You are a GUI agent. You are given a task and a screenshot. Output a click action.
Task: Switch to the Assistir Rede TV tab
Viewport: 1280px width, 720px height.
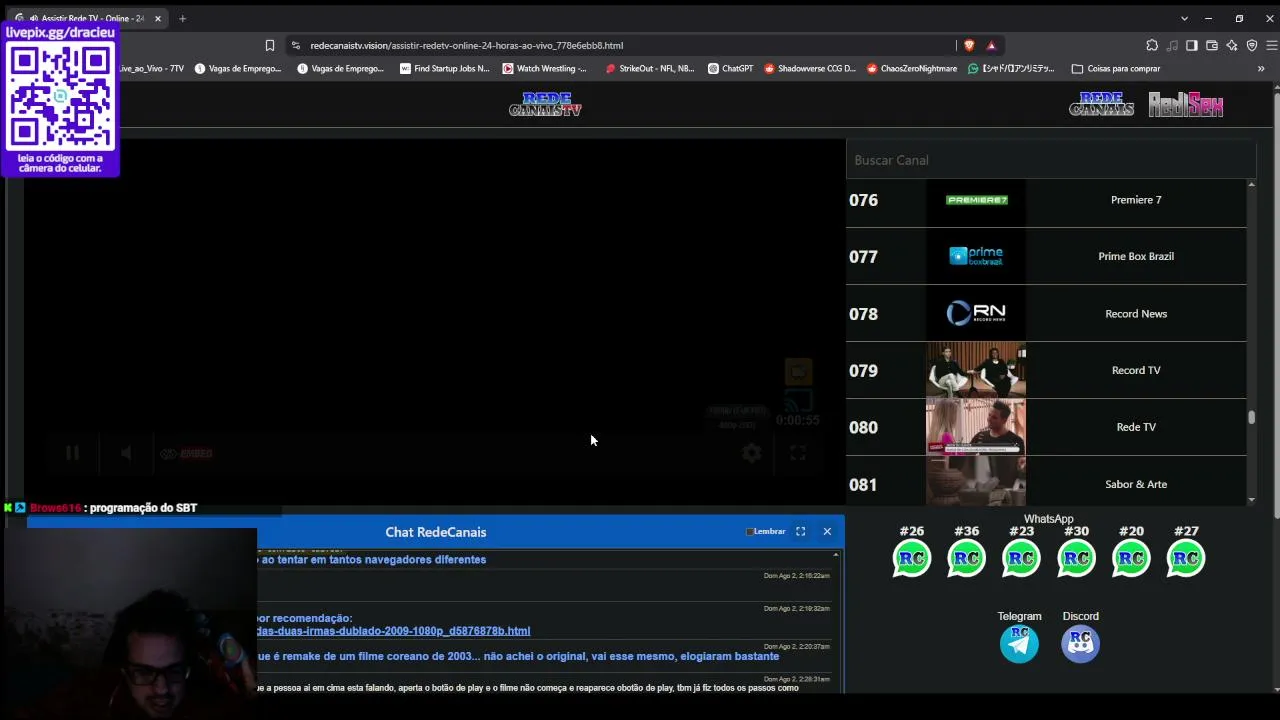click(x=88, y=18)
